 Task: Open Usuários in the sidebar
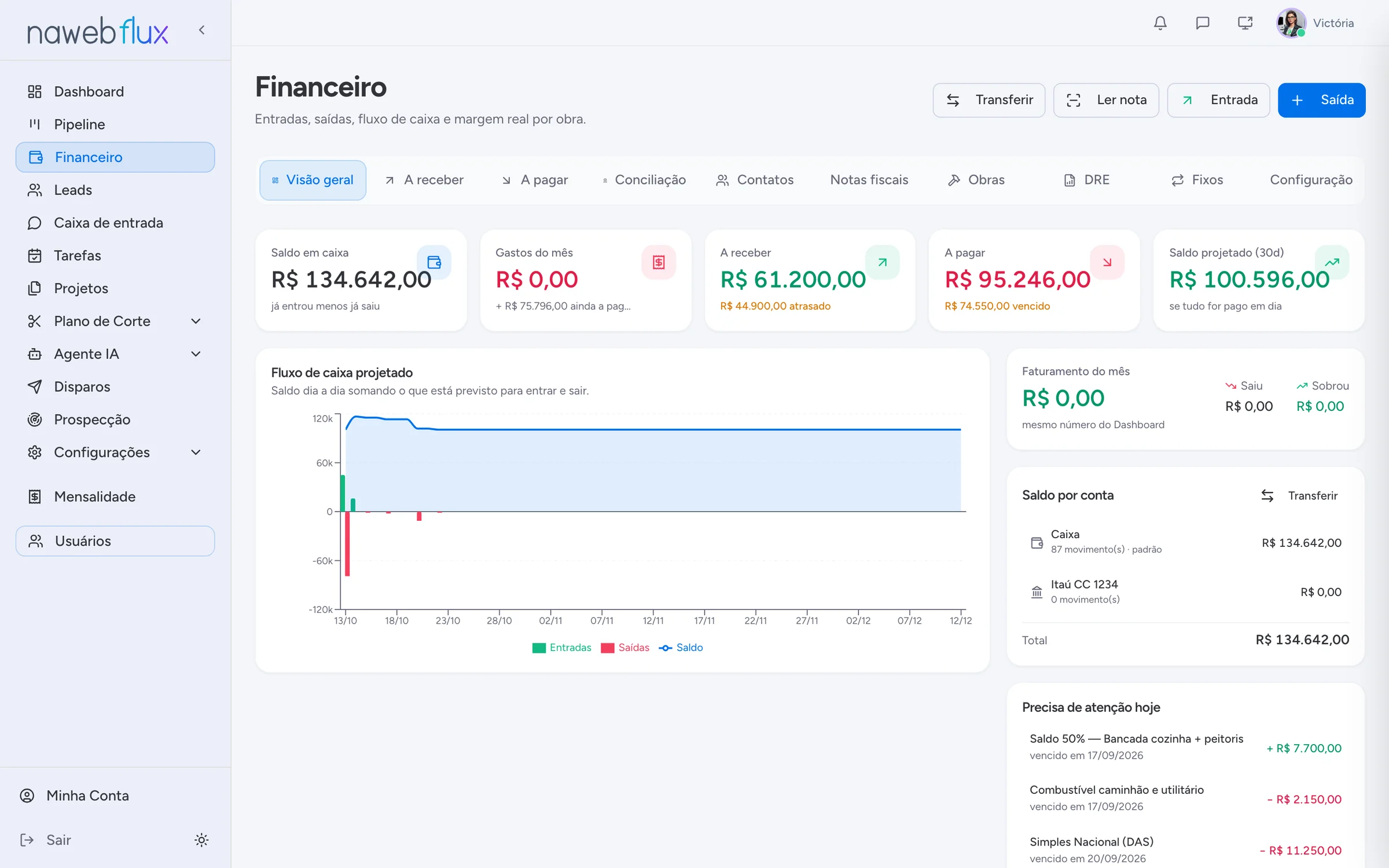tap(115, 541)
